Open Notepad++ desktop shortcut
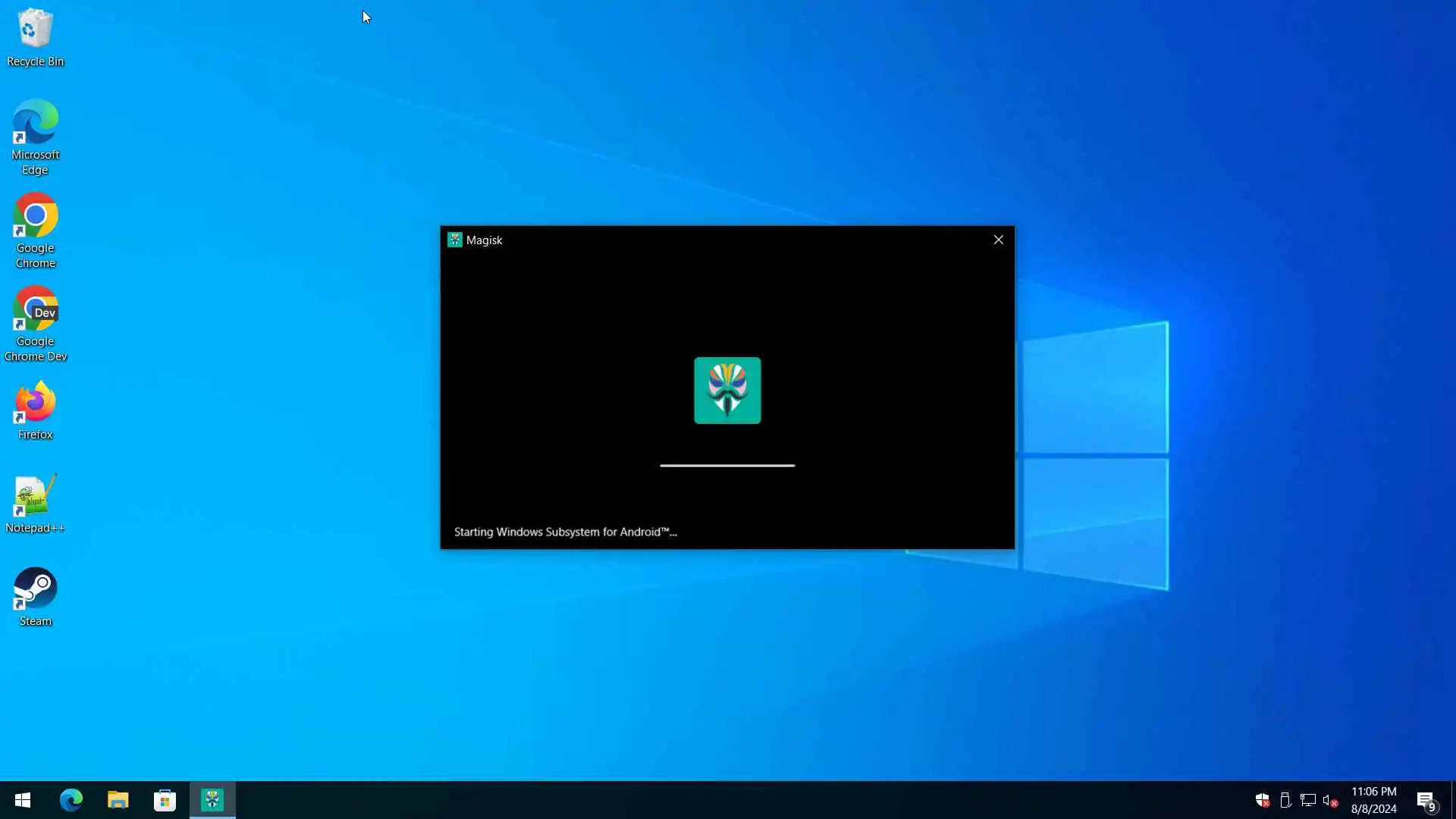 (x=35, y=504)
